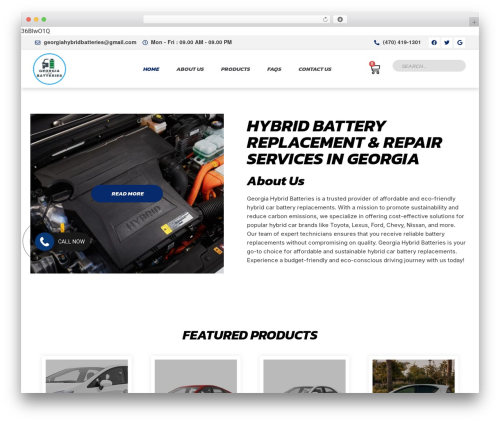Open the Twitter social link
Screen dimensions: 500x423
[x=447, y=42]
